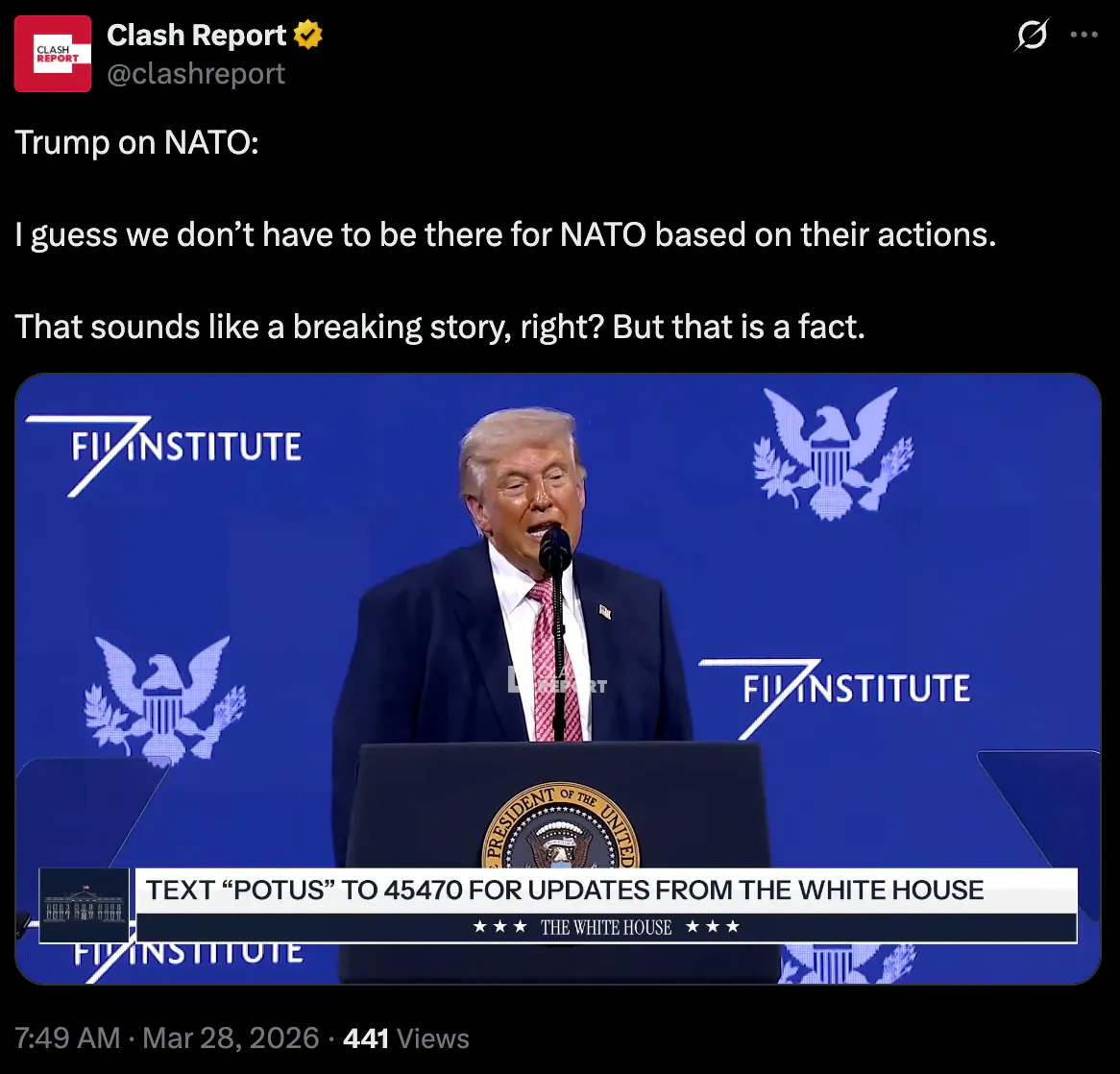Open the three-dot more options menu

coord(1083,35)
